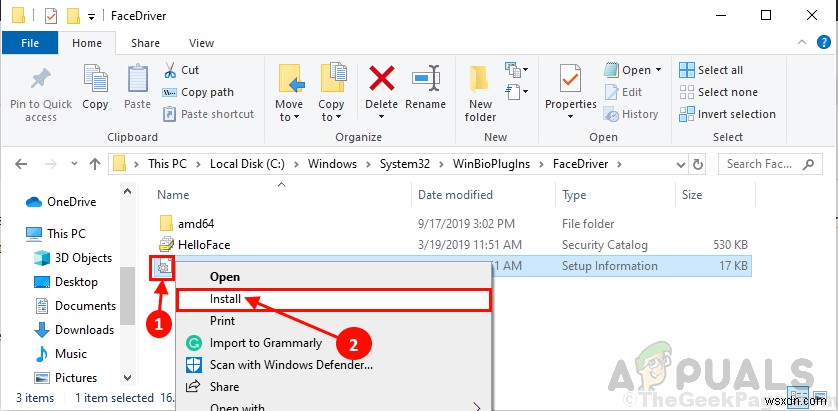Image resolution: width=838 pixels, height=411 pixels.
Task: Choose Print from context menu
Action: tap(333, 321)
